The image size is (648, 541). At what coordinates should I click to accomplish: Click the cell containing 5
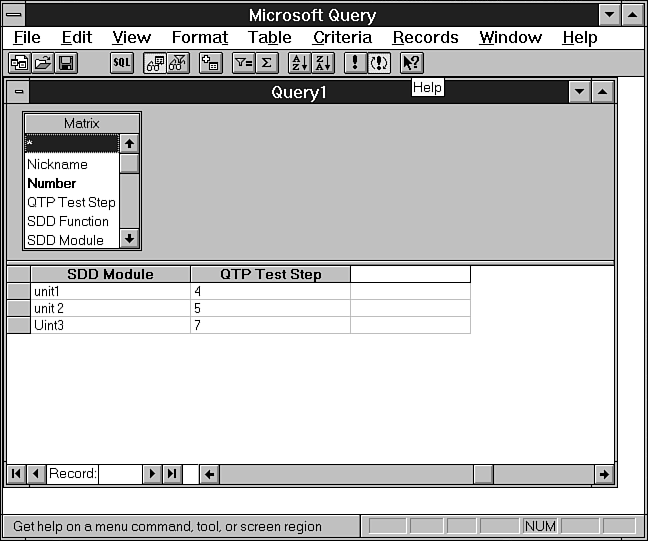pyautogui.click(x=271, y=308)
